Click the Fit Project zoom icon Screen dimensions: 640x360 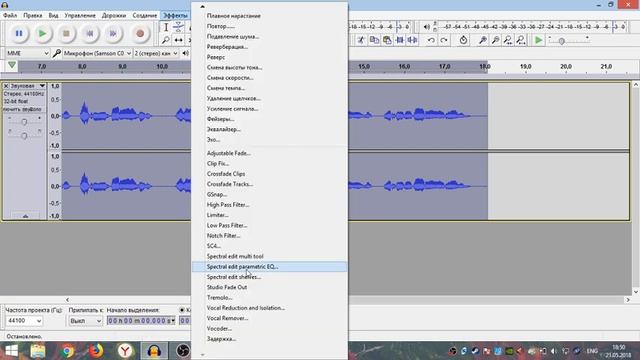coord(521,40)
